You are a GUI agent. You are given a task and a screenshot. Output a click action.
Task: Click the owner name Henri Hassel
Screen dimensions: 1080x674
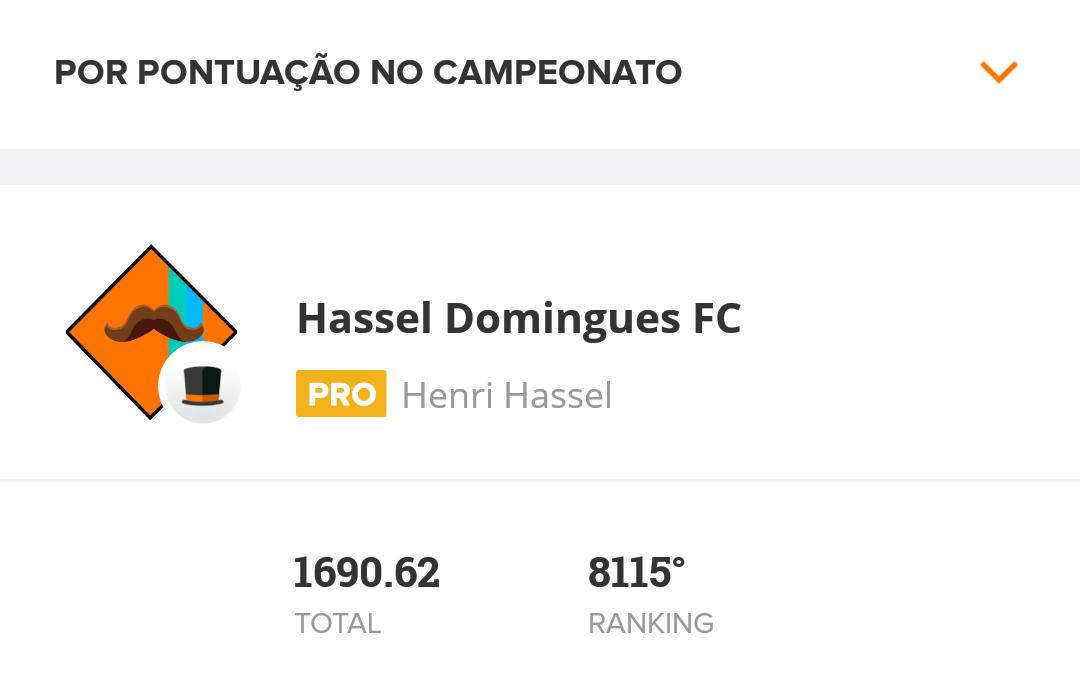coord(507,395)
